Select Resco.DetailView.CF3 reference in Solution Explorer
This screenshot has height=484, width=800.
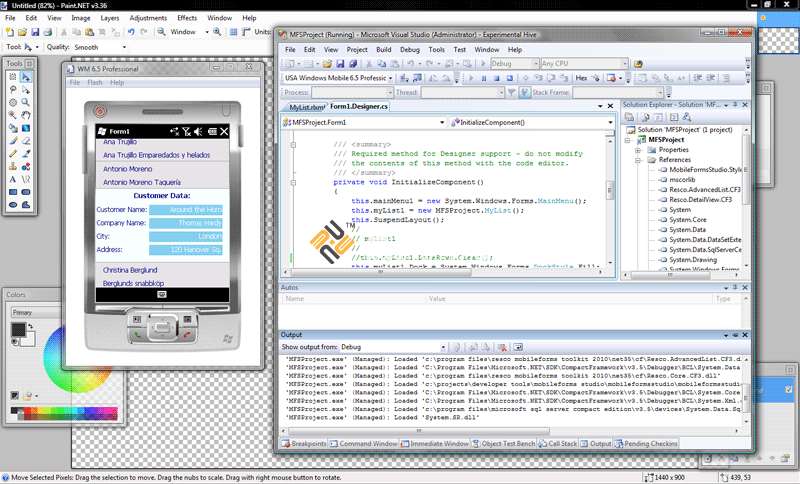click(x=700, y=200)
